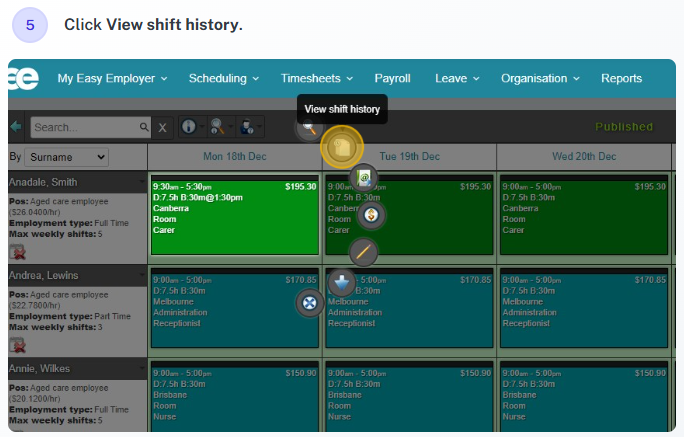Viewport: 684px width, 437px height.
Task: Expand the Annie, Wilkes row arrow
Action: (142, 368)
